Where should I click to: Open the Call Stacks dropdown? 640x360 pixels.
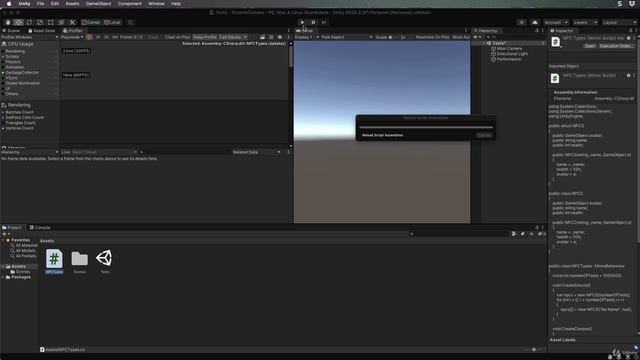coord(233,37)
